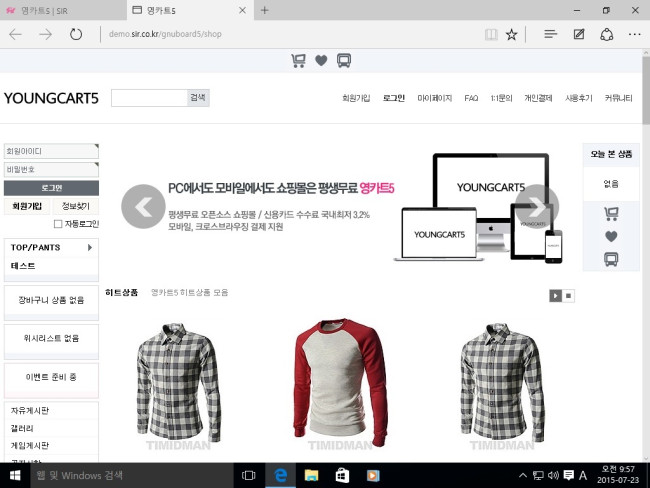This screenshot has height=488, width=650.
Task: Click the delivery truck icon in top bar
Action: [344, 61]
